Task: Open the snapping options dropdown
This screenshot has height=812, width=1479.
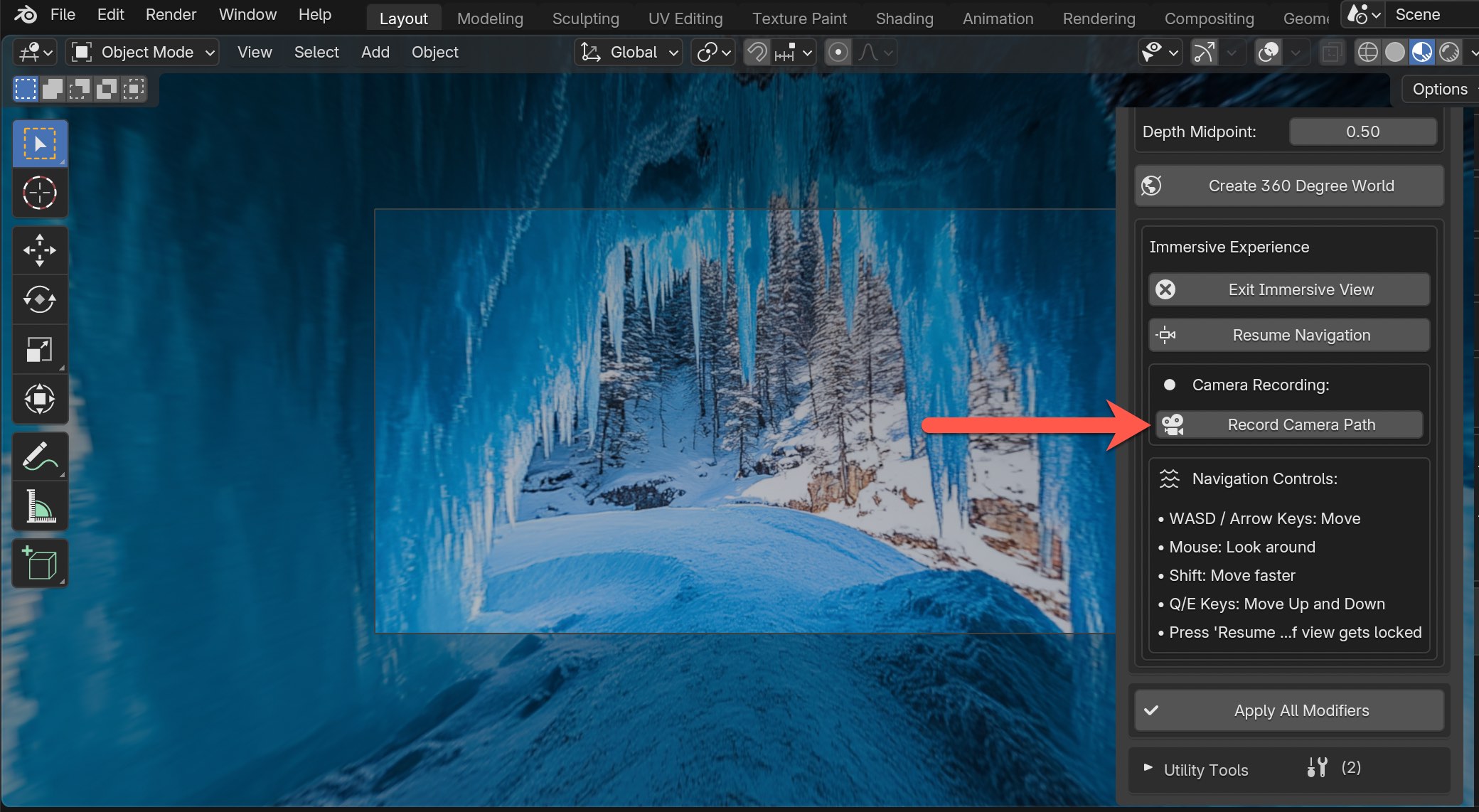Action: [x=794, y=52]
